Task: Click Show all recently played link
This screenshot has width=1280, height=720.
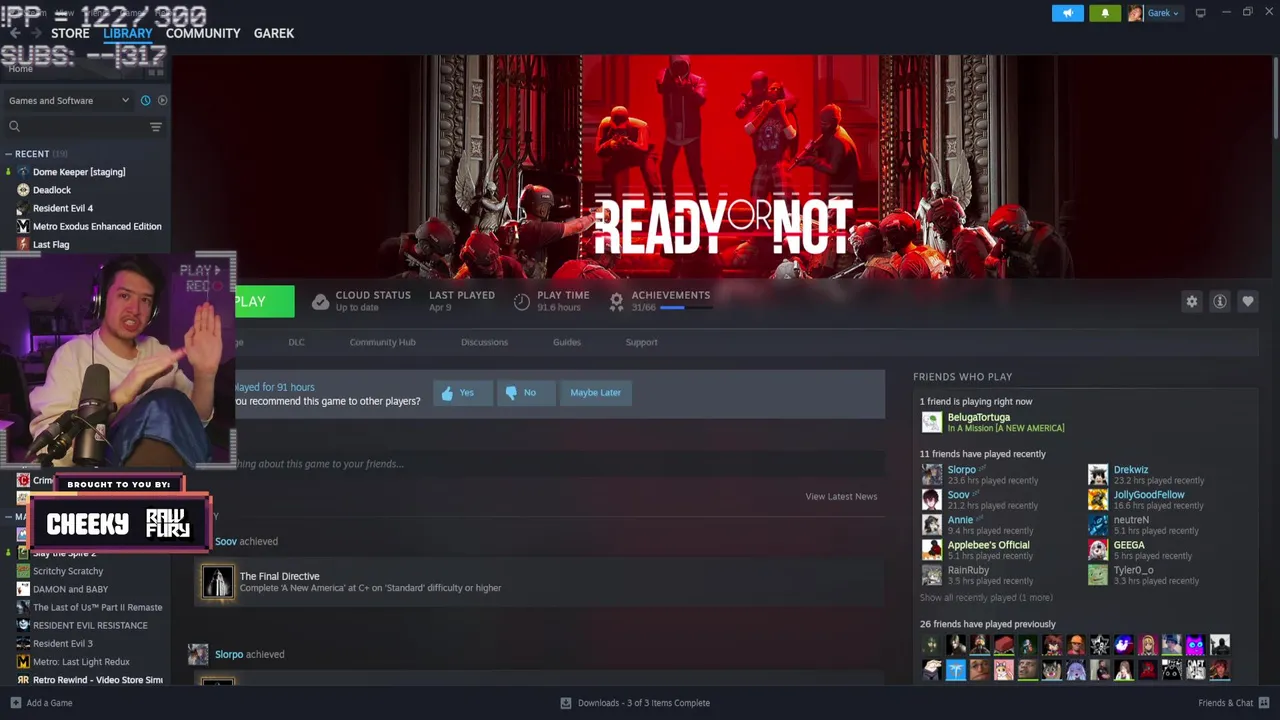Action: (x=986, y=598)
